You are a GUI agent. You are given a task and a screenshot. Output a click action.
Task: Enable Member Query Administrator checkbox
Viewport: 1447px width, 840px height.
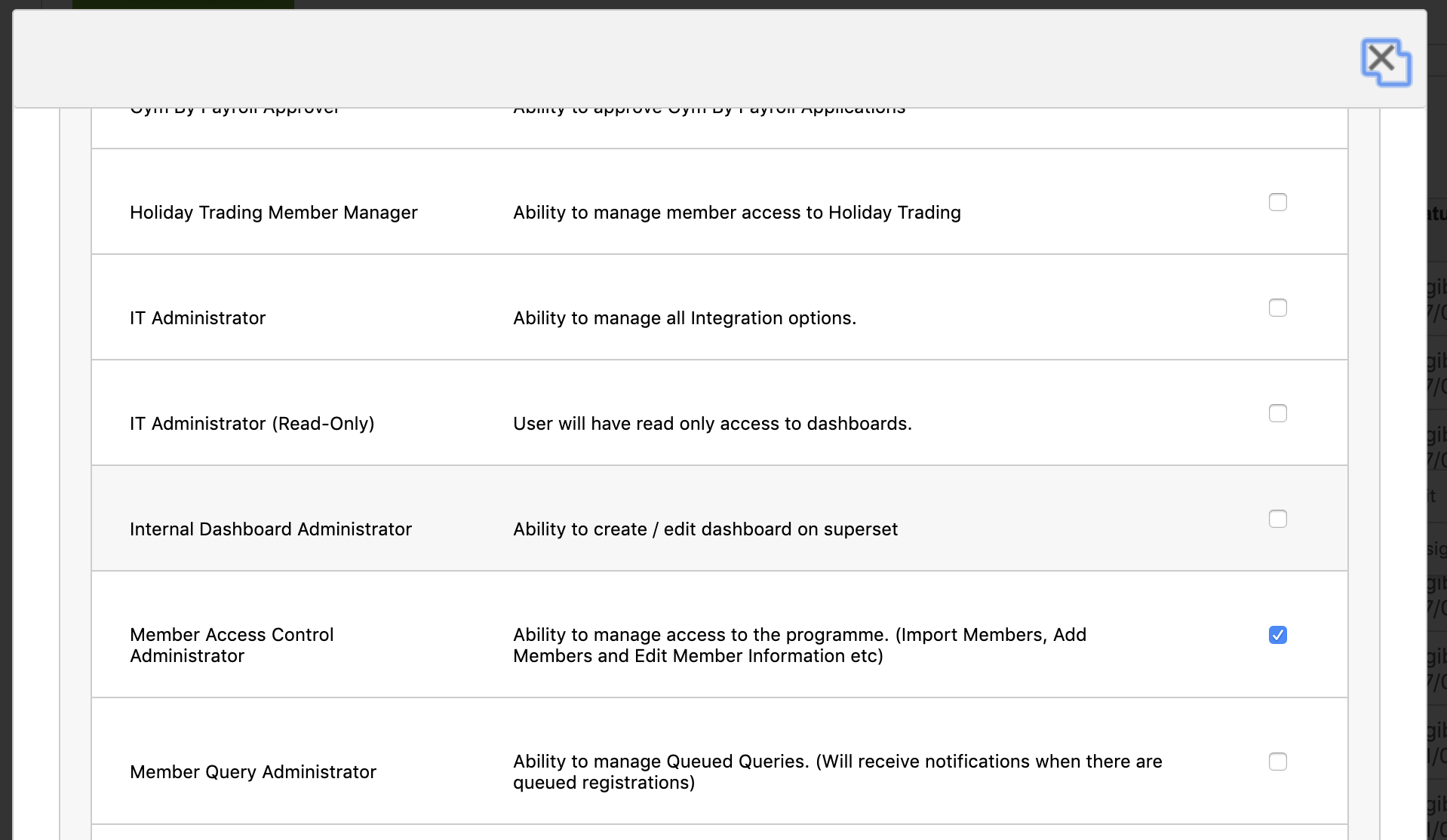pyautogui.click(x=1277, y=762)
